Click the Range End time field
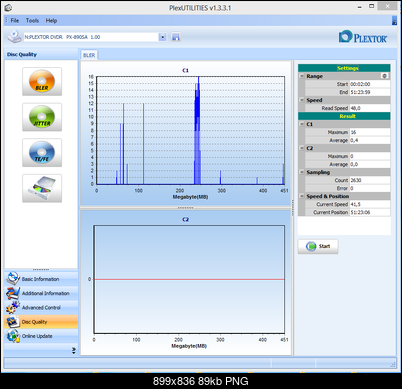 click(369, 92)
